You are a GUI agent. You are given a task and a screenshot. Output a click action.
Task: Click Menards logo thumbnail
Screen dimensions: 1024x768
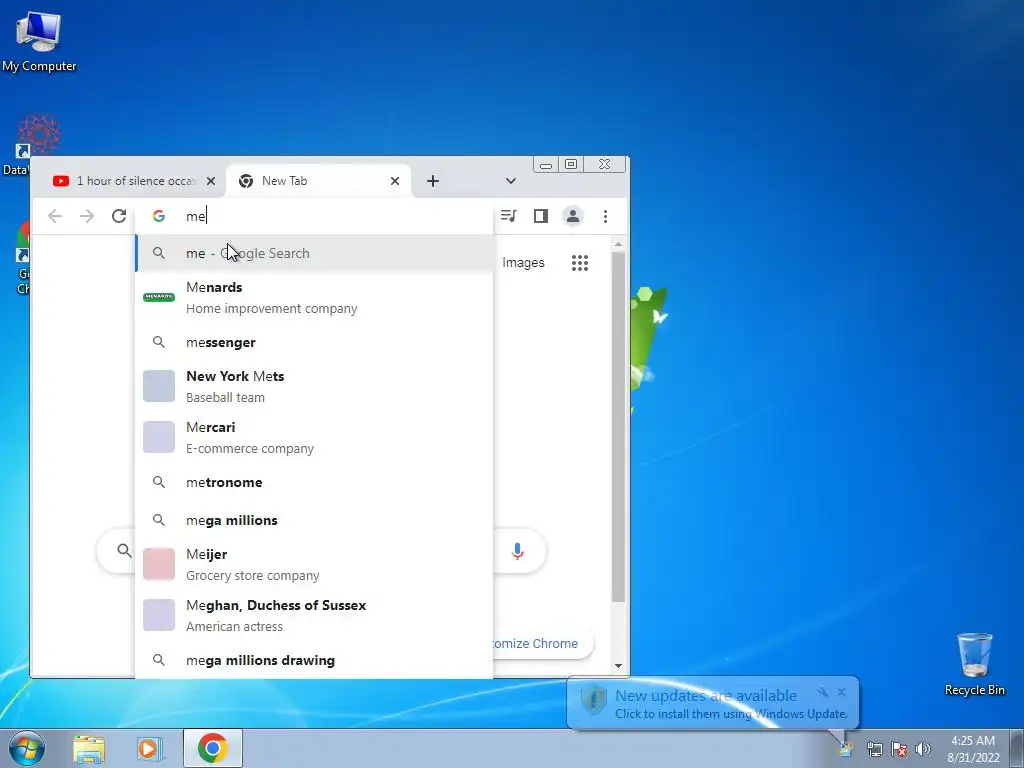pos(159,297)
